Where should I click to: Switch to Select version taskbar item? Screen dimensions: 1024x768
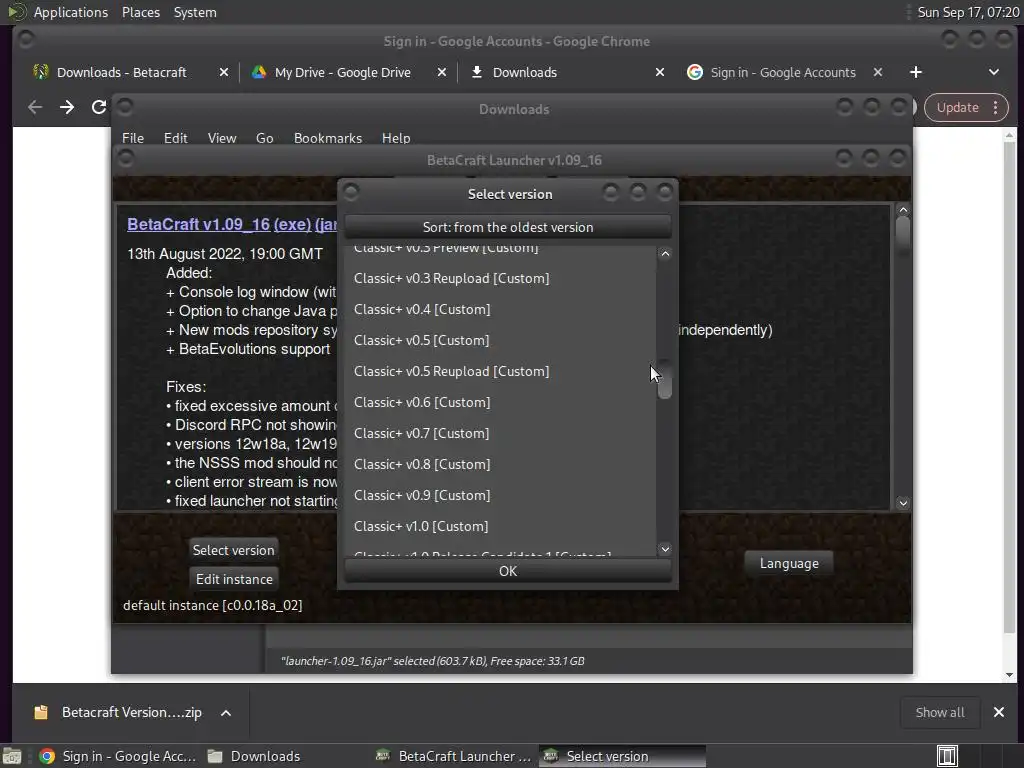[x=622, y=756]
